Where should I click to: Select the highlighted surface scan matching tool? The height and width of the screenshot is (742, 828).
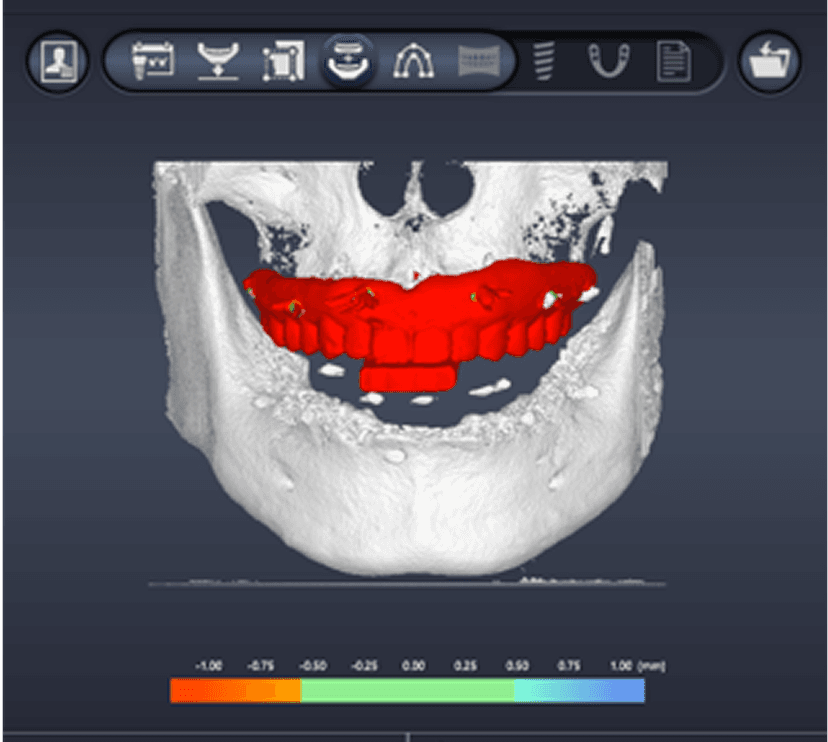(x=347, y=60)
